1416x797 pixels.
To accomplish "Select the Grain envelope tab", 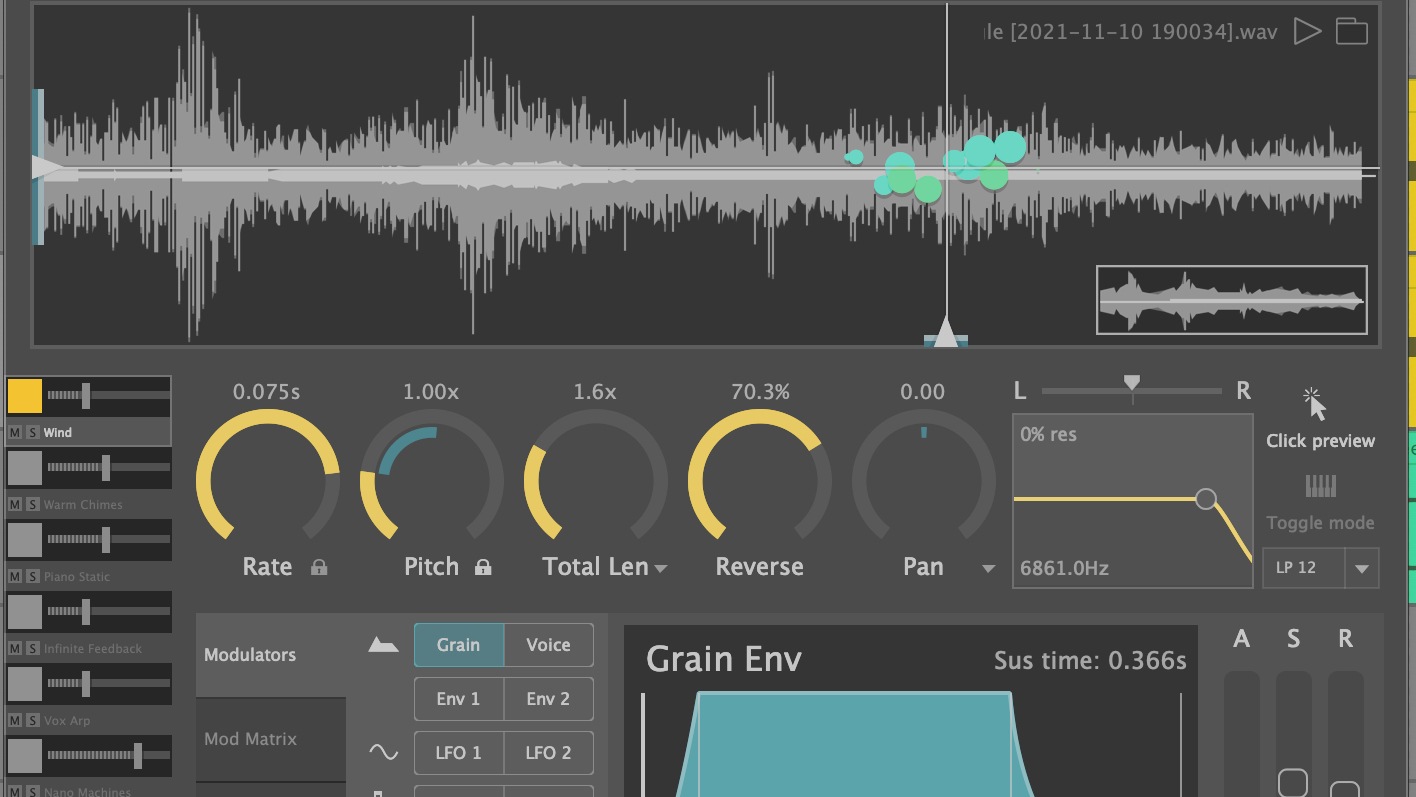I will coord(459,645).
